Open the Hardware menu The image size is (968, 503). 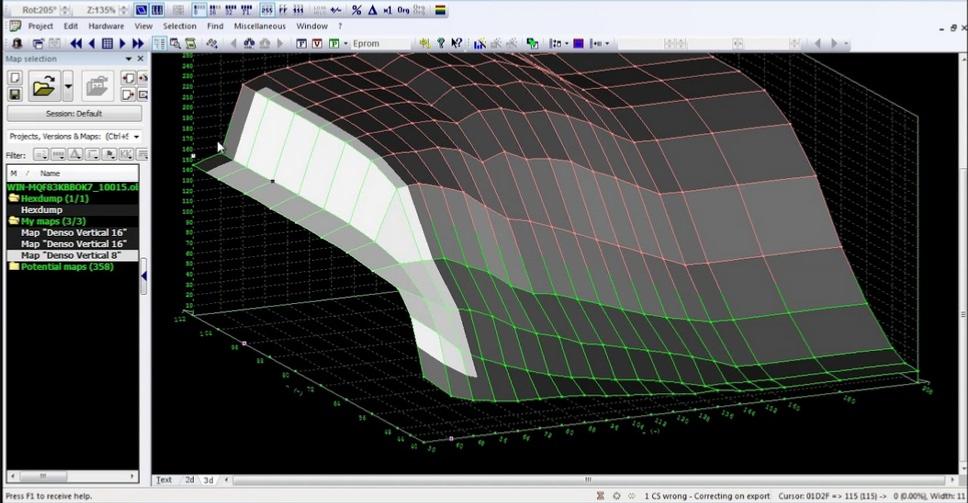click(x=106, y=26)
